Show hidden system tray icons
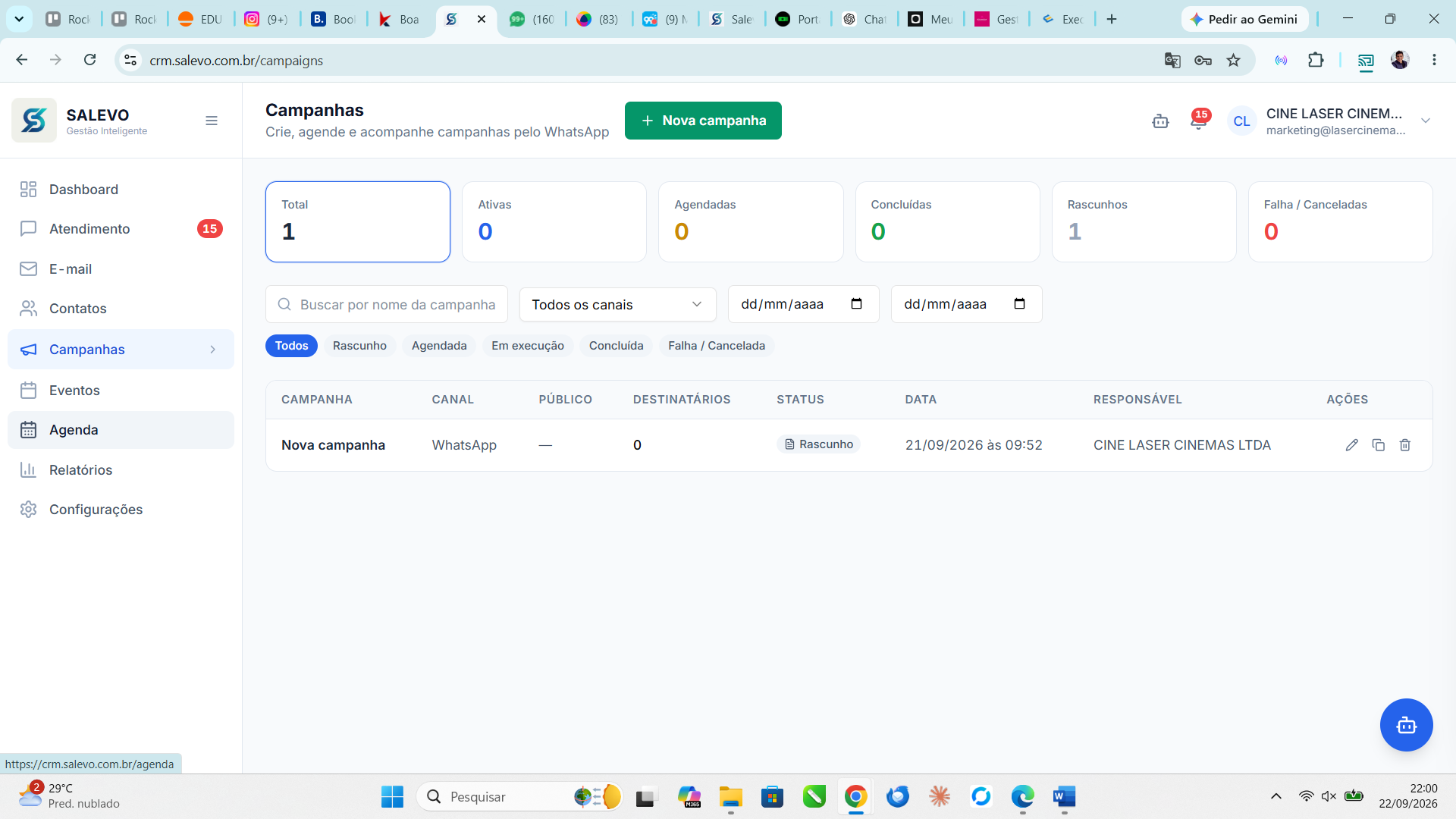The width and height of the screenshot is (1456, 819). click(1276, 796)
